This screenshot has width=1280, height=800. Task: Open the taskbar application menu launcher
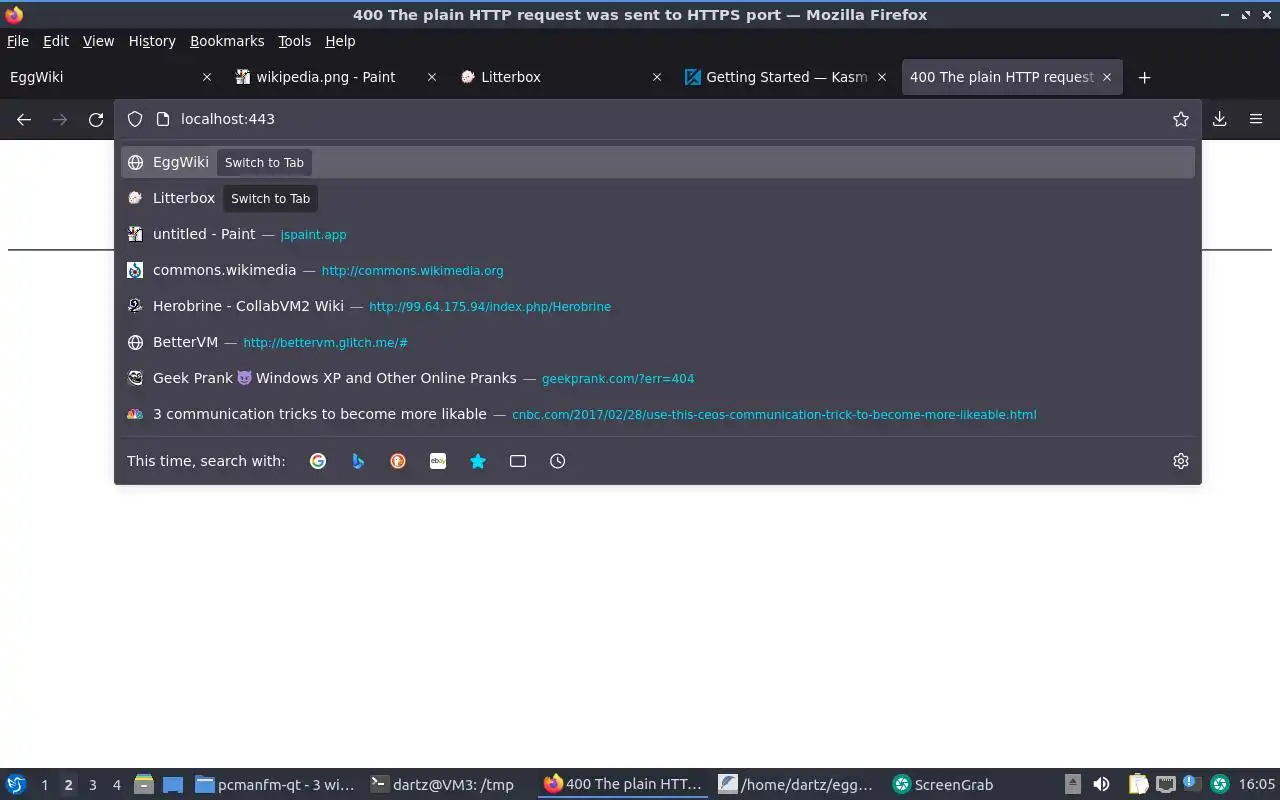(x=16, y=785)
